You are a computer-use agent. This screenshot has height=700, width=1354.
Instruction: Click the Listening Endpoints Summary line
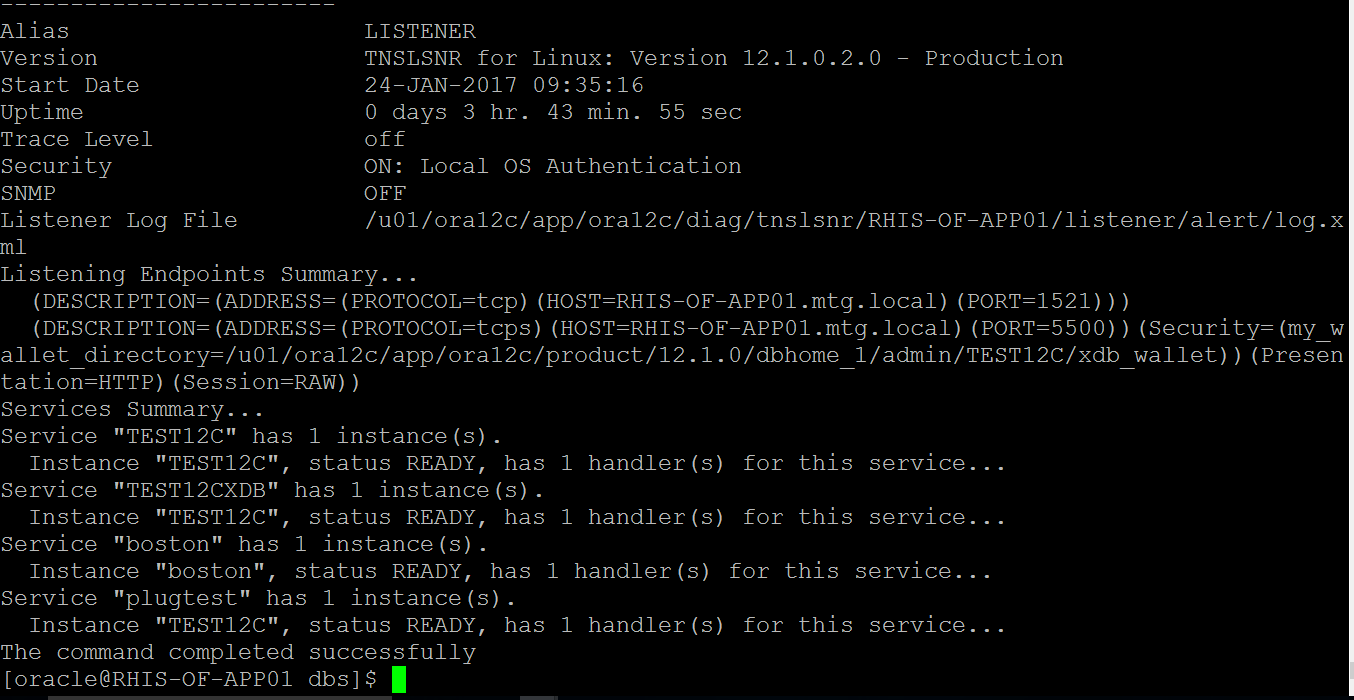click(x=209, y=275)
